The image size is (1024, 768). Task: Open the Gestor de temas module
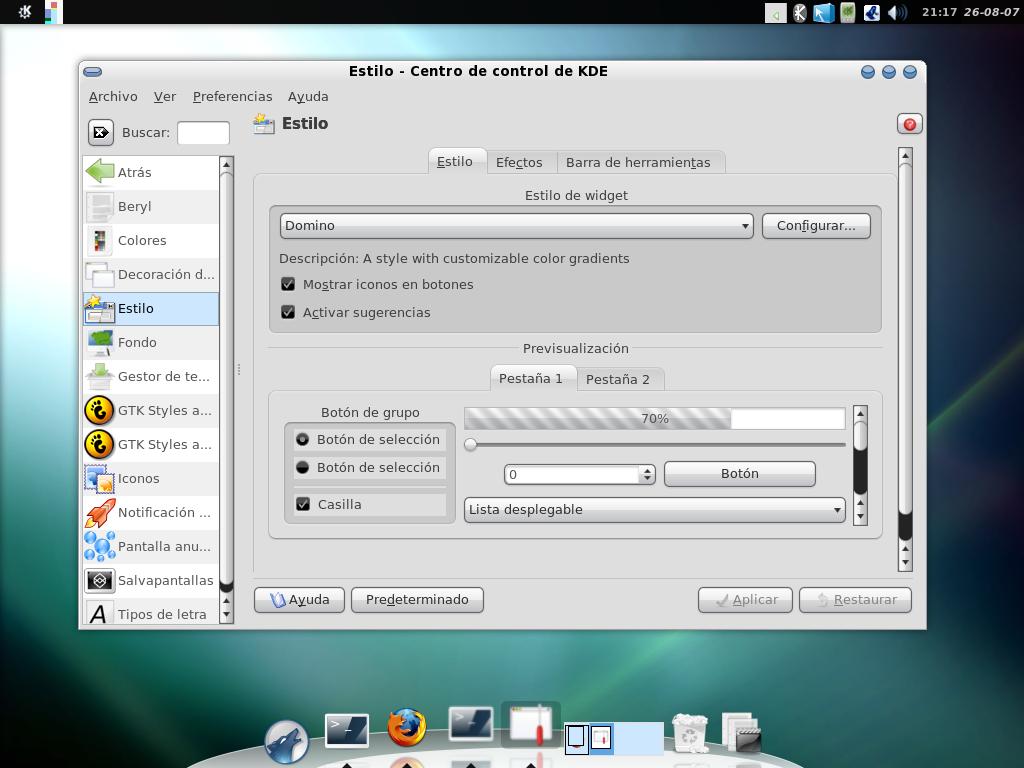coord(151,376)
